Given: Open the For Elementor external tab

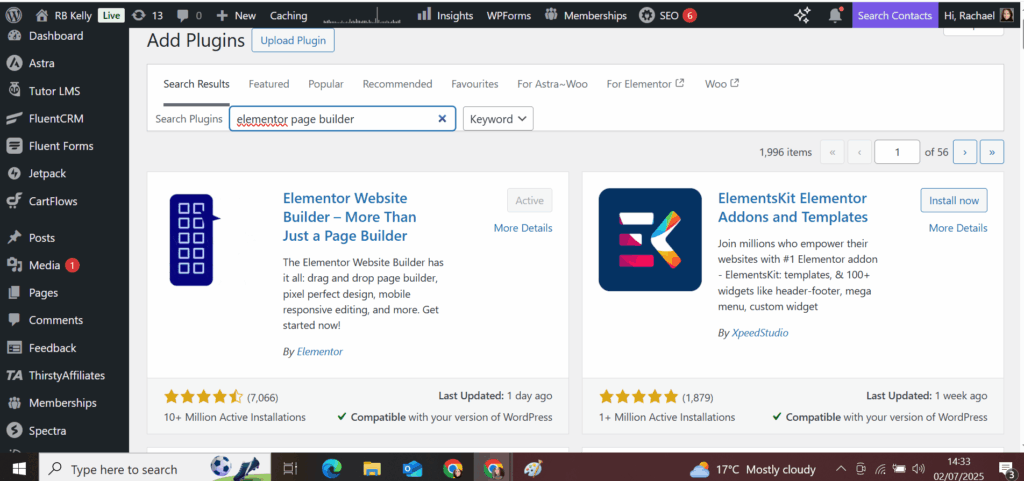Looking at the screenshot, I should click(x=645, y=84).
